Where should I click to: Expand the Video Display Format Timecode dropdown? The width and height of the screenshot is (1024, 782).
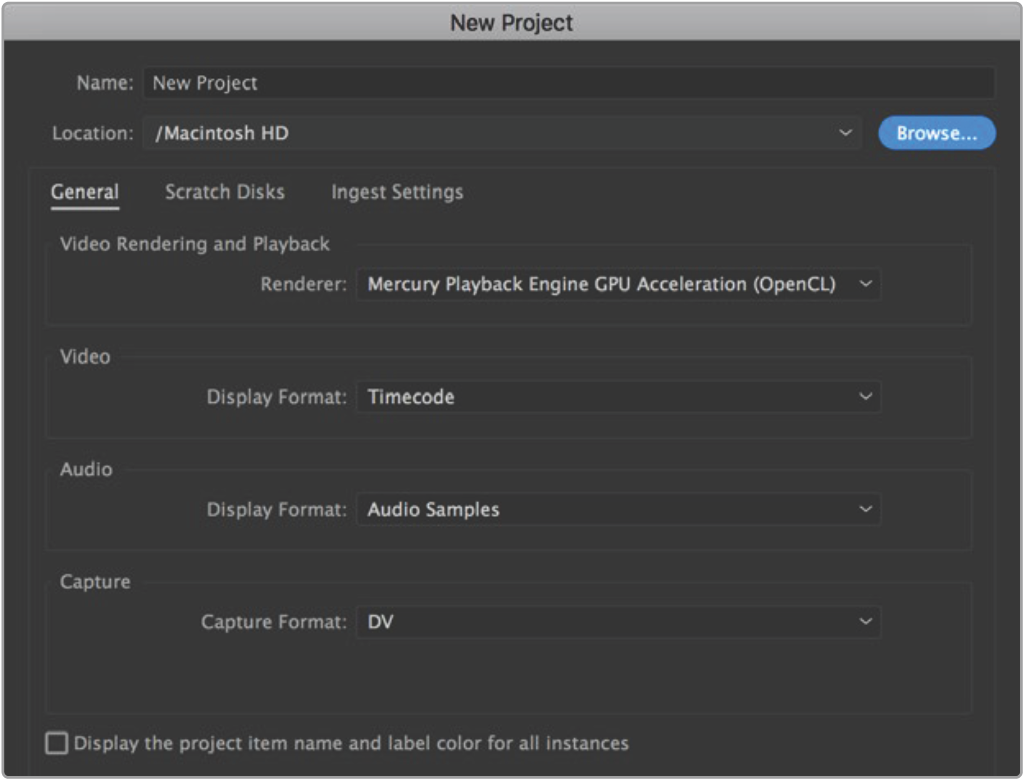coord(600,397)
